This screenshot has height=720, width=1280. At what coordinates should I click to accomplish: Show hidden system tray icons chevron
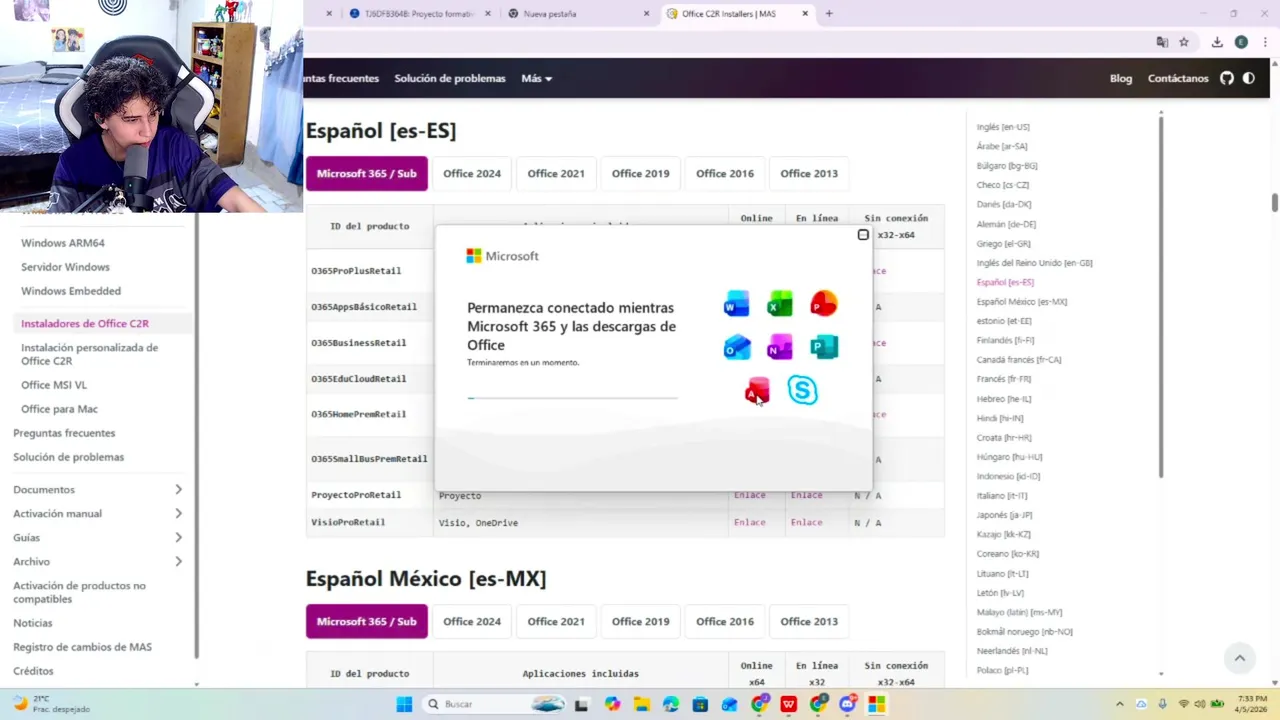[1119, 704]
